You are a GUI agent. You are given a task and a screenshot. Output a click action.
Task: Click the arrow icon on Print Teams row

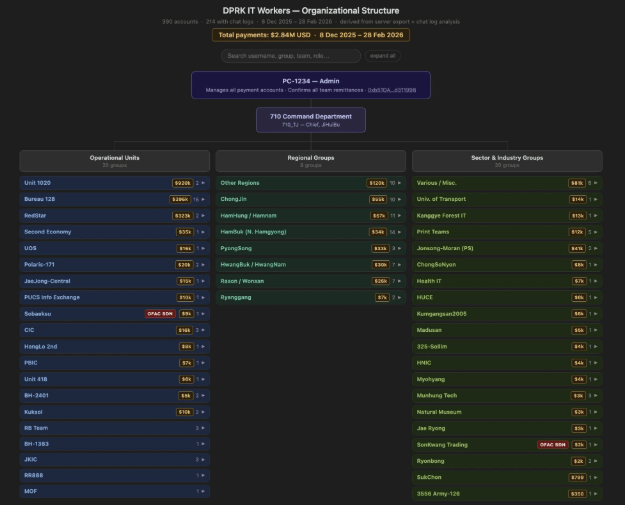click(x=597, y=231)
